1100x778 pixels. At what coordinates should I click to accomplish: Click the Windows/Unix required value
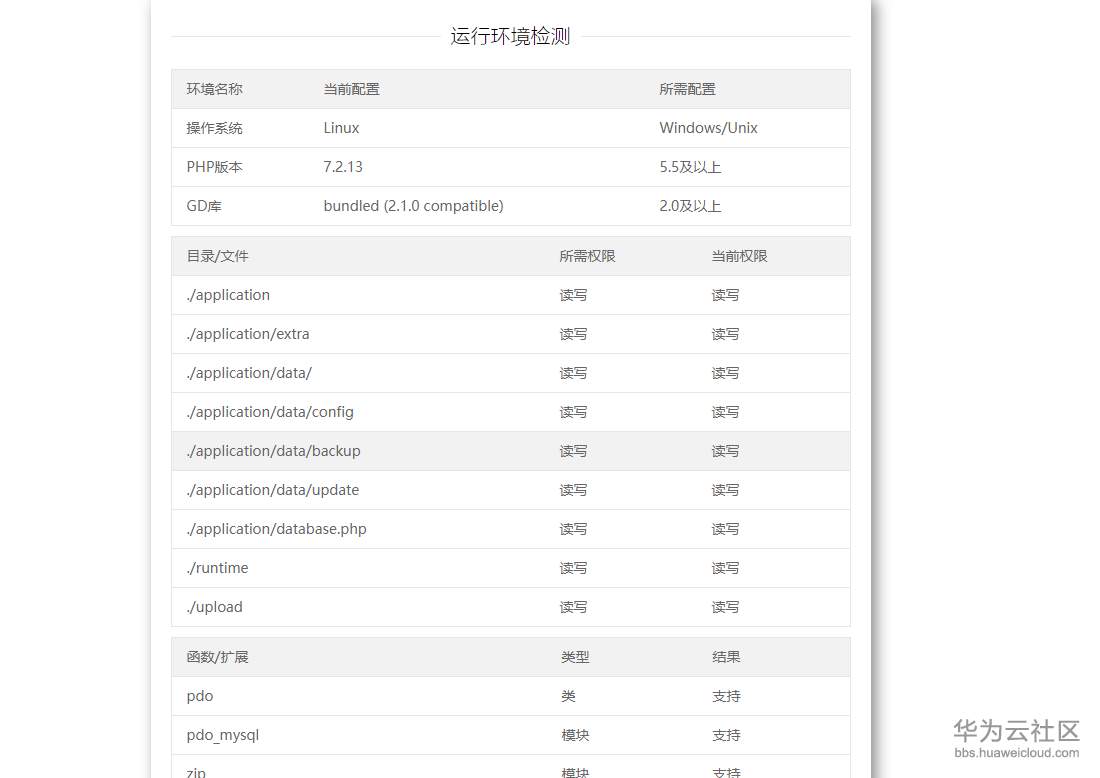[x=709, y=128]
